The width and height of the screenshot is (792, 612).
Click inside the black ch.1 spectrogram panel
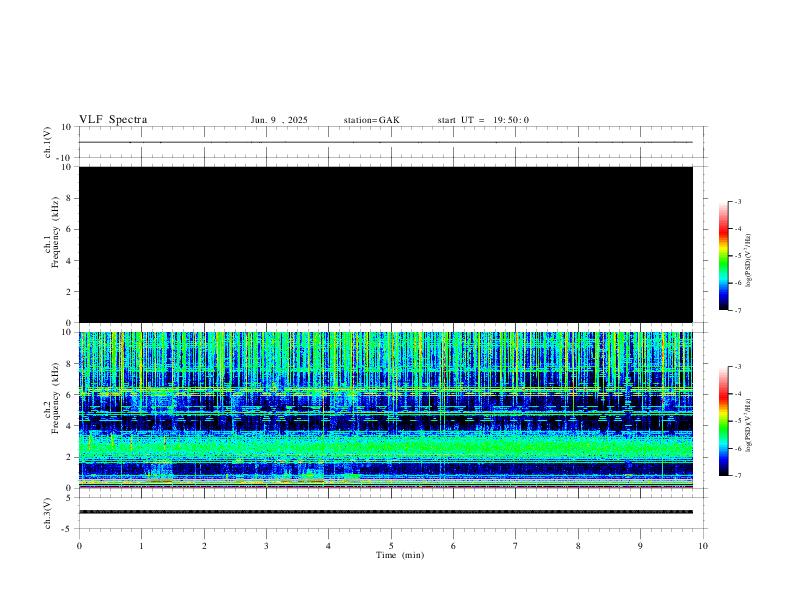(385, 244)
